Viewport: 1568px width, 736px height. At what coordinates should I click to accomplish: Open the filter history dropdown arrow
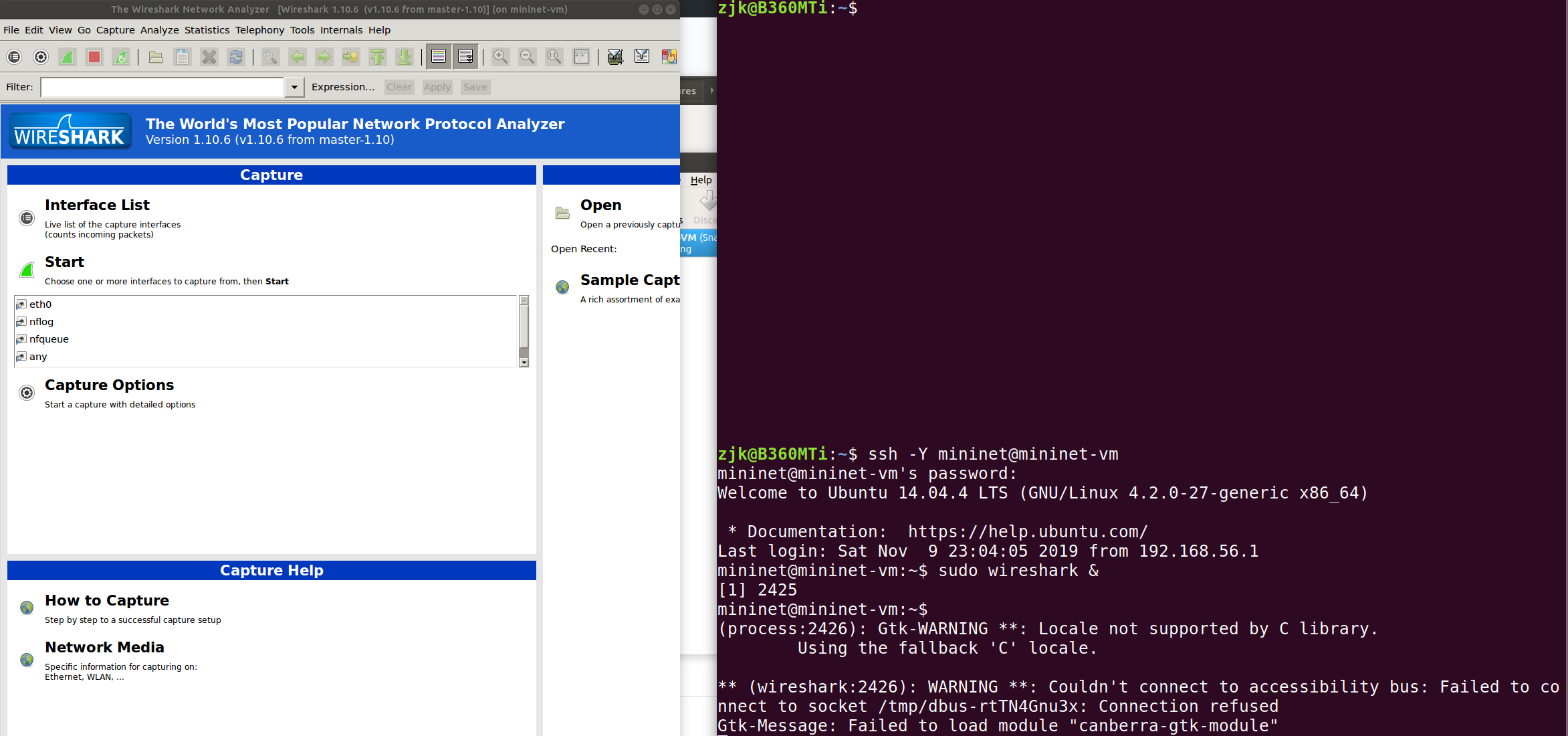[x=294, y=87]
